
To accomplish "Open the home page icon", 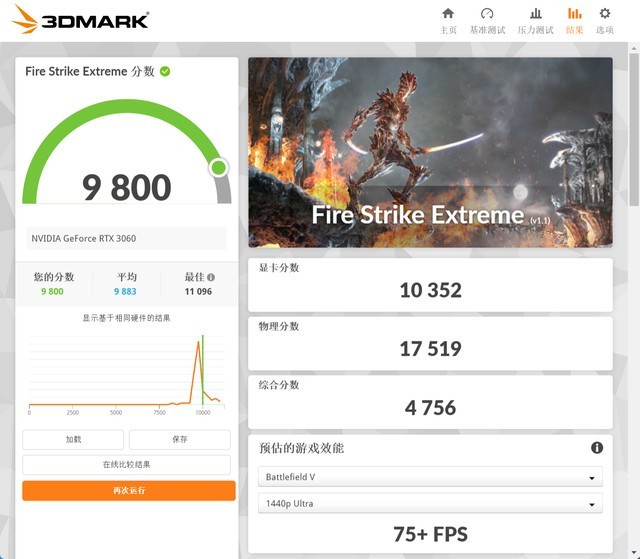I will 448,13.
